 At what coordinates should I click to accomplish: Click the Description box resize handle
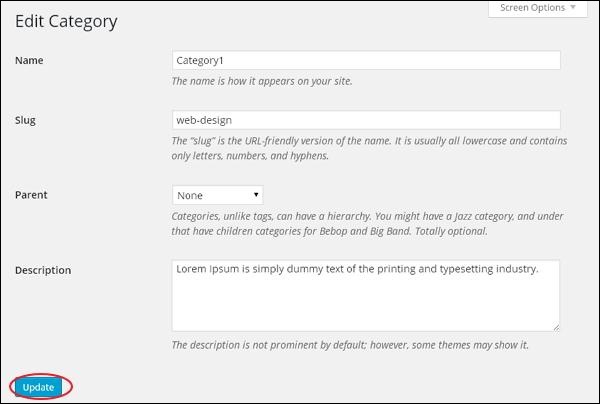(x=555, y=326)
